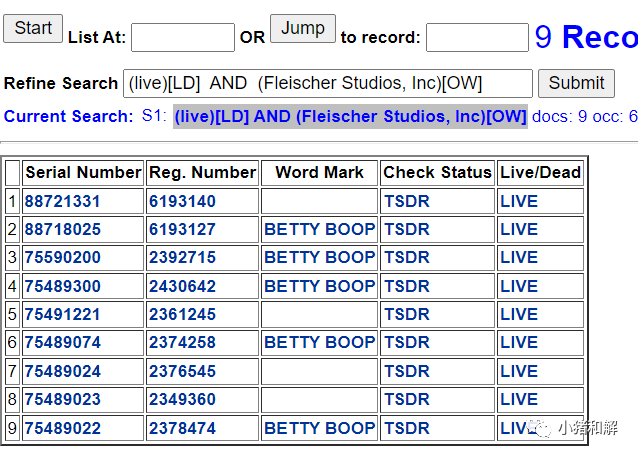Open registration number 6193140

[x=182, y=201]
